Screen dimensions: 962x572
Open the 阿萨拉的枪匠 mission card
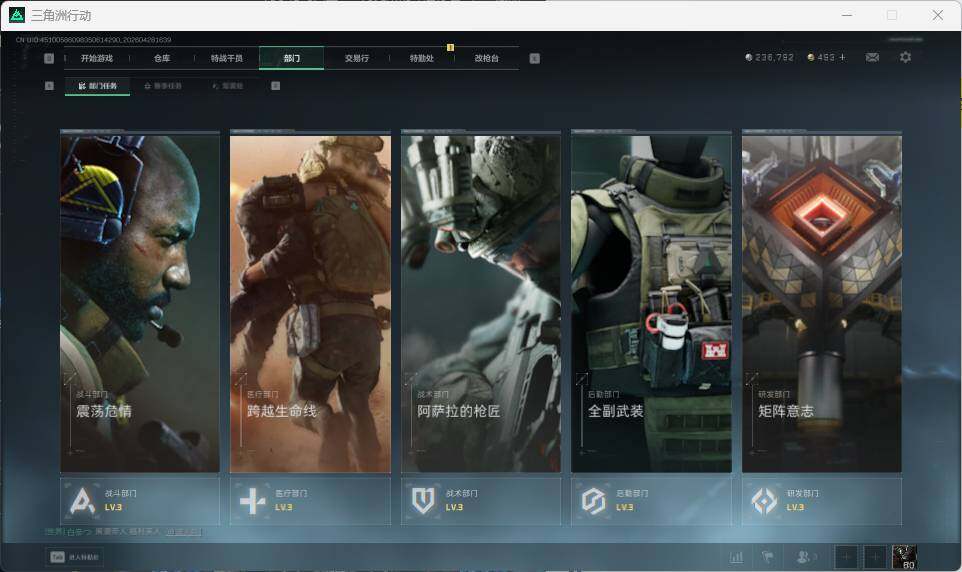click(x=481, y=302)
